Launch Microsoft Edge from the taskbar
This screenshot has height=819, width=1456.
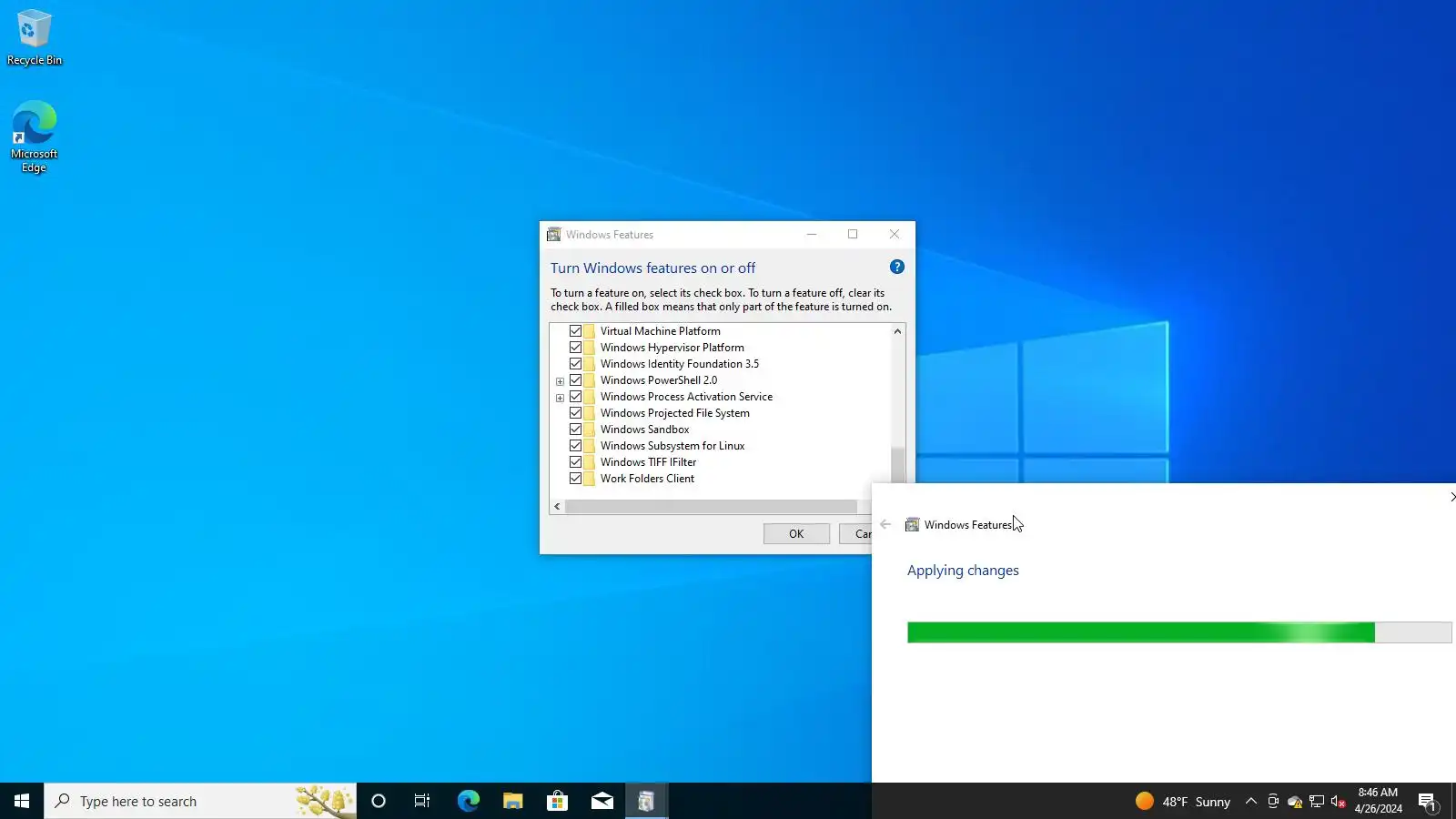click(468, 801)
